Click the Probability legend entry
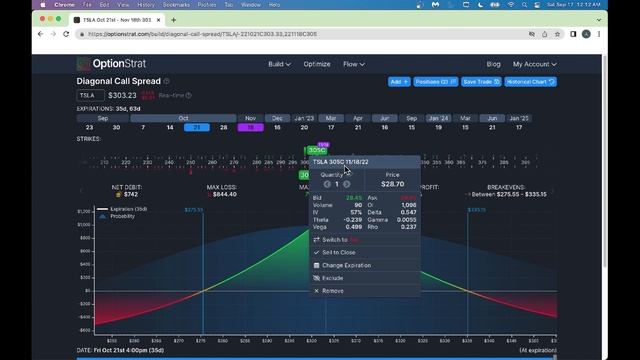Image resolution: width=640 pixels, height=360 pixels. click(x=117, y=216)
